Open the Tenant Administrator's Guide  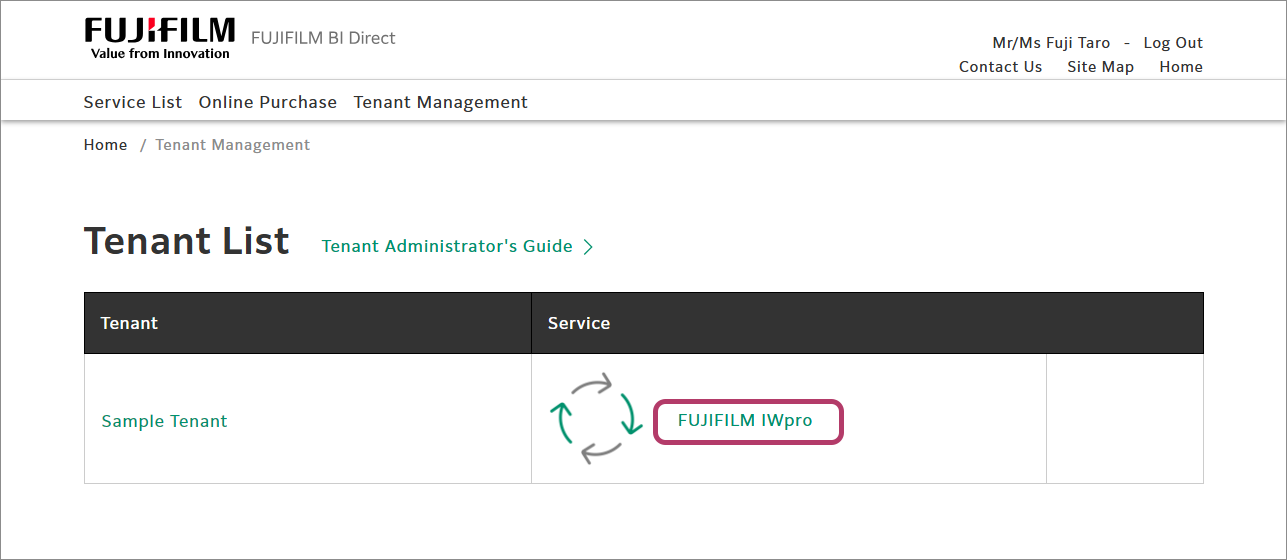(447, 246)
